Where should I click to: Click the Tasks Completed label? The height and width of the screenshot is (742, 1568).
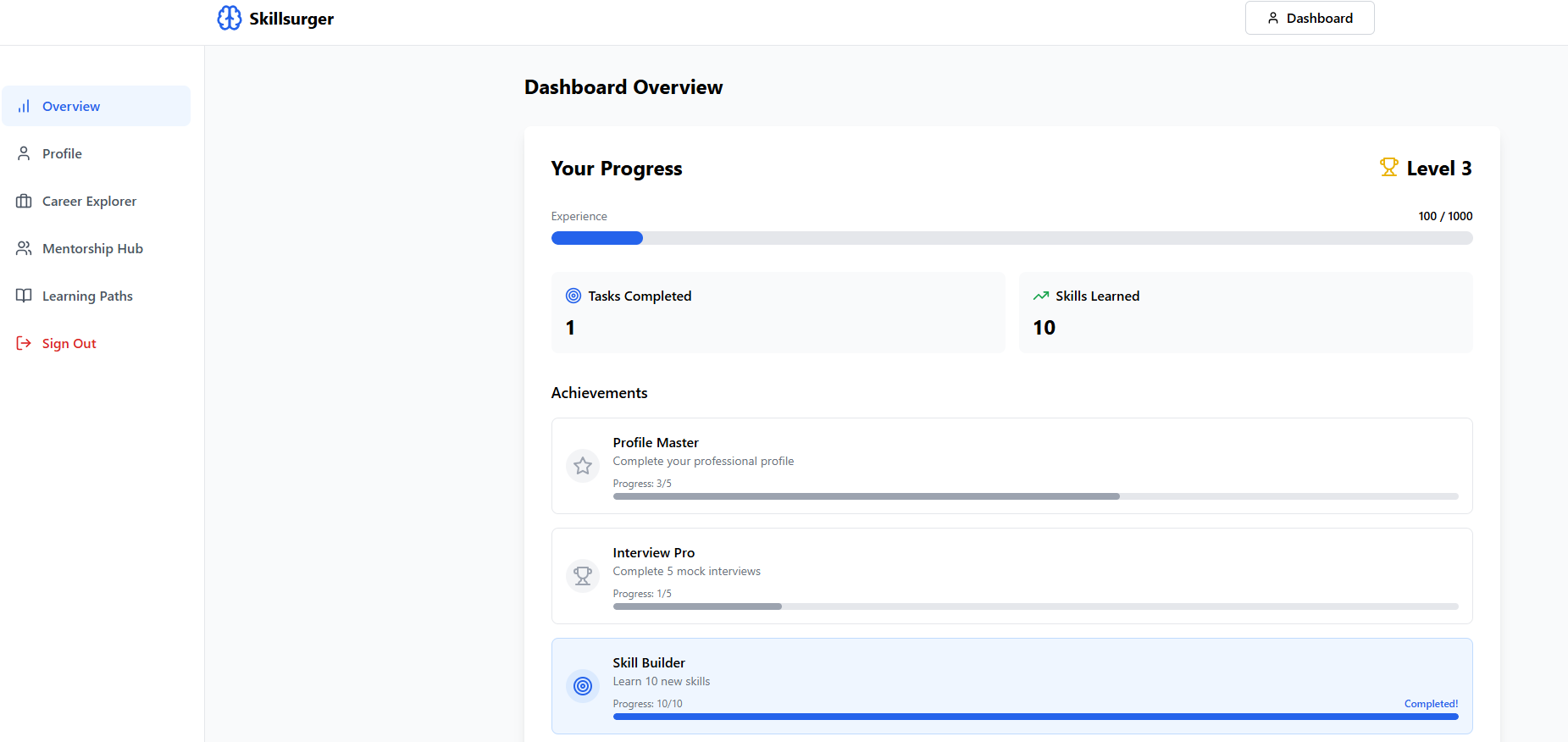640,296
